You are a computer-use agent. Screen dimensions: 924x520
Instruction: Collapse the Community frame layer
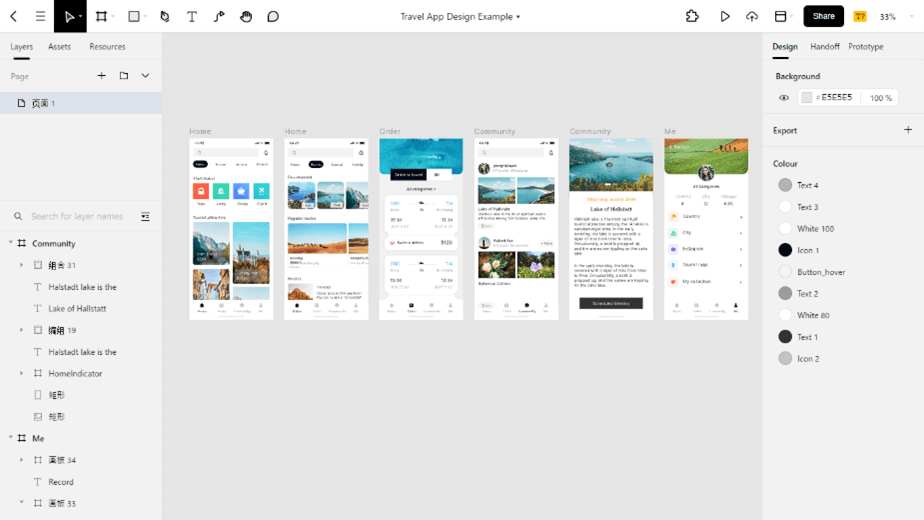tap(11, 242)
